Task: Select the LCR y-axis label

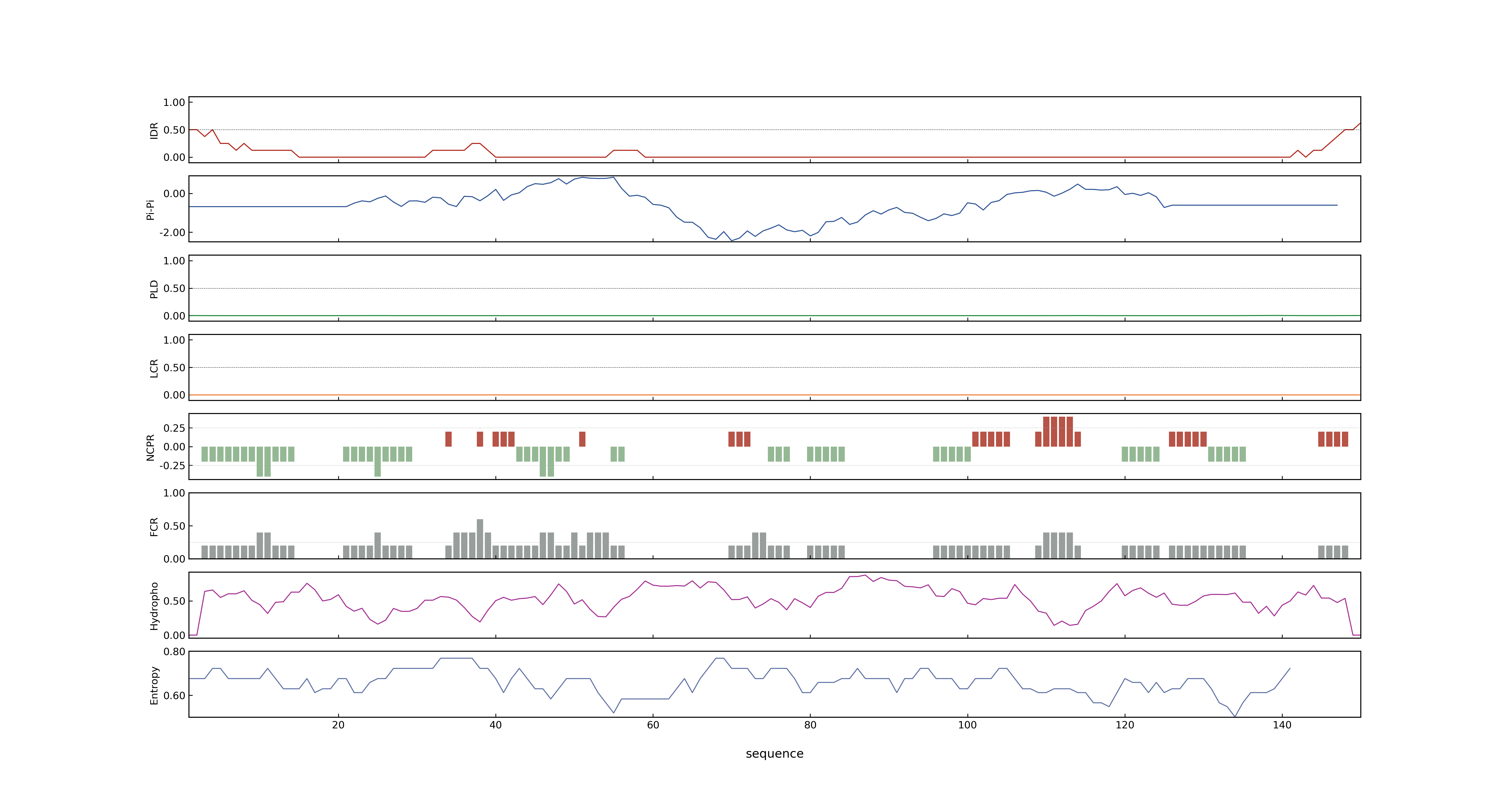Action: tap(154, 368)
